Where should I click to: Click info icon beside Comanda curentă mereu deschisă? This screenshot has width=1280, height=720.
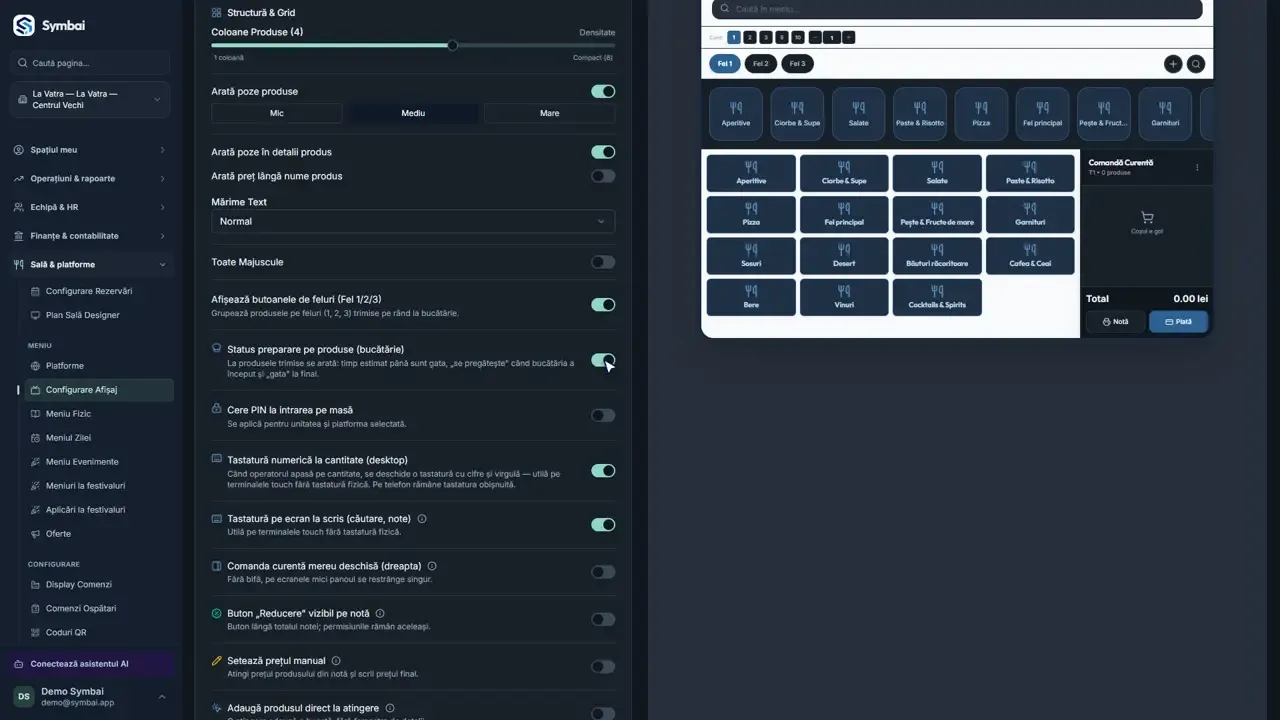[x=432, y=566]
